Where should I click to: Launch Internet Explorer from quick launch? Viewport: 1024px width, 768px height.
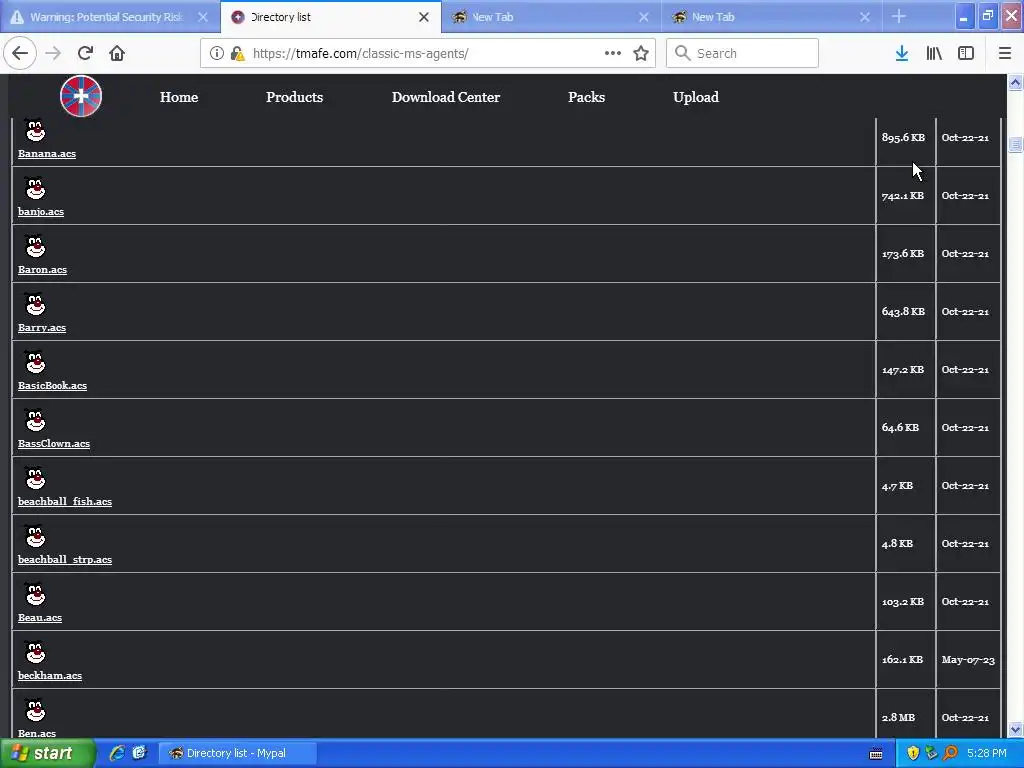[117, 753]
